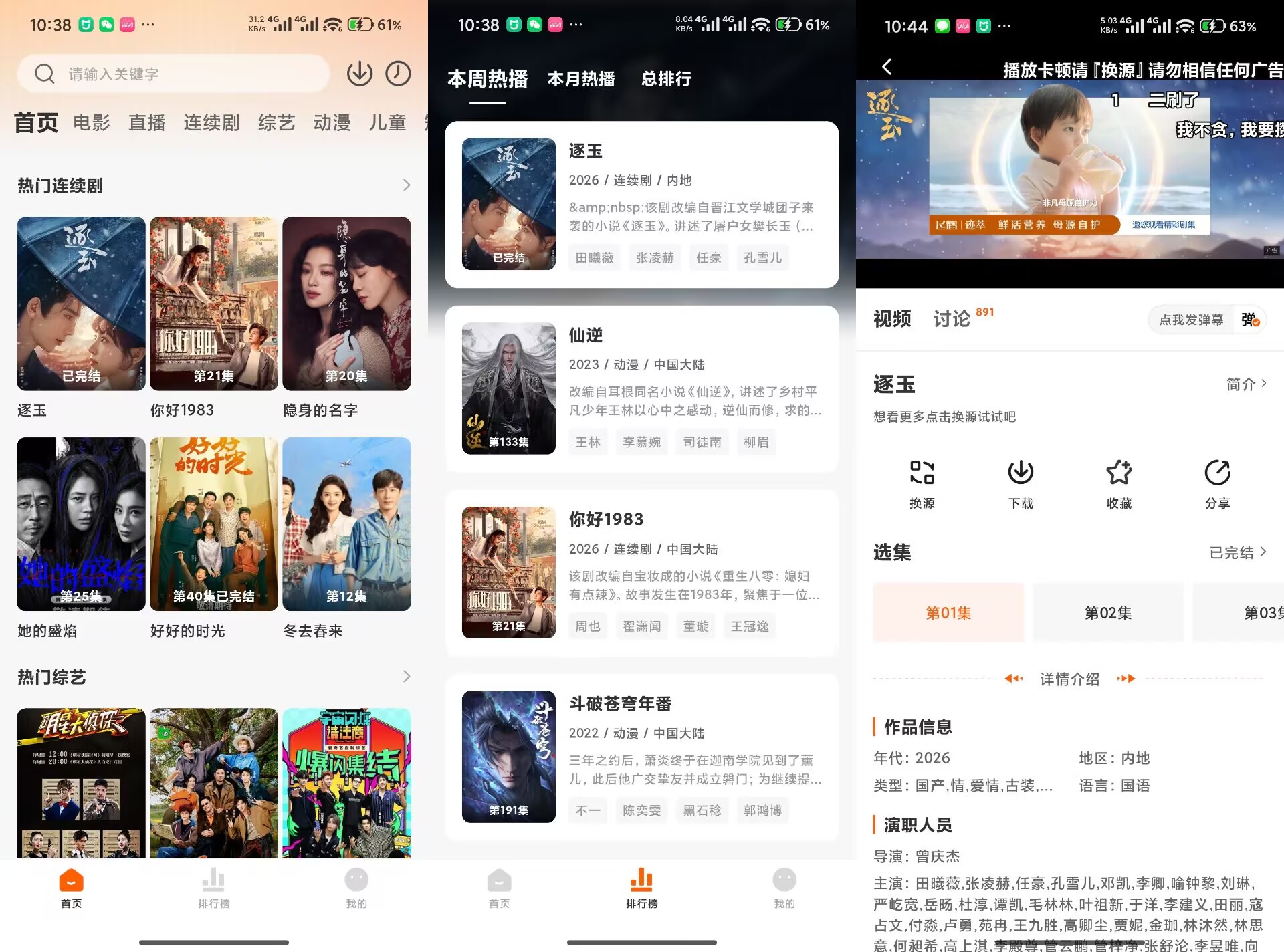Tap the 详情介绍 button
This screenshot has height=952, width=1284.
tap(1069, 679)
